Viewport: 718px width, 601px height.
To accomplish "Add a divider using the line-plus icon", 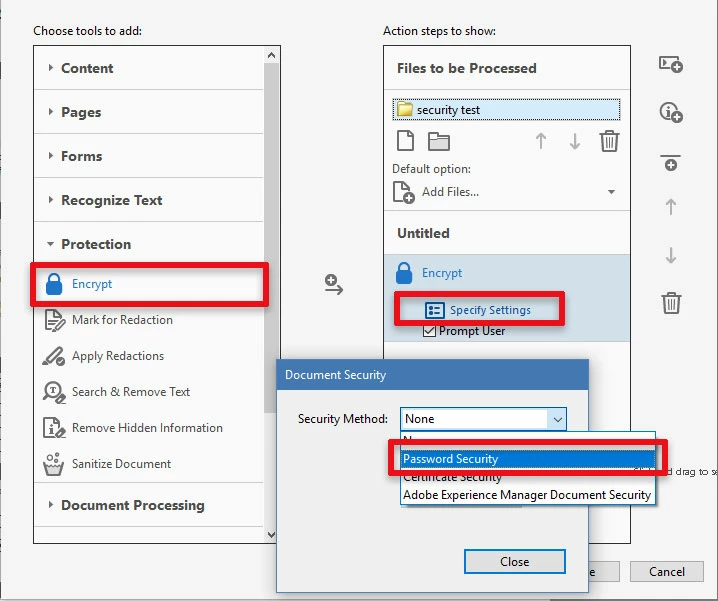I will 671,163.
